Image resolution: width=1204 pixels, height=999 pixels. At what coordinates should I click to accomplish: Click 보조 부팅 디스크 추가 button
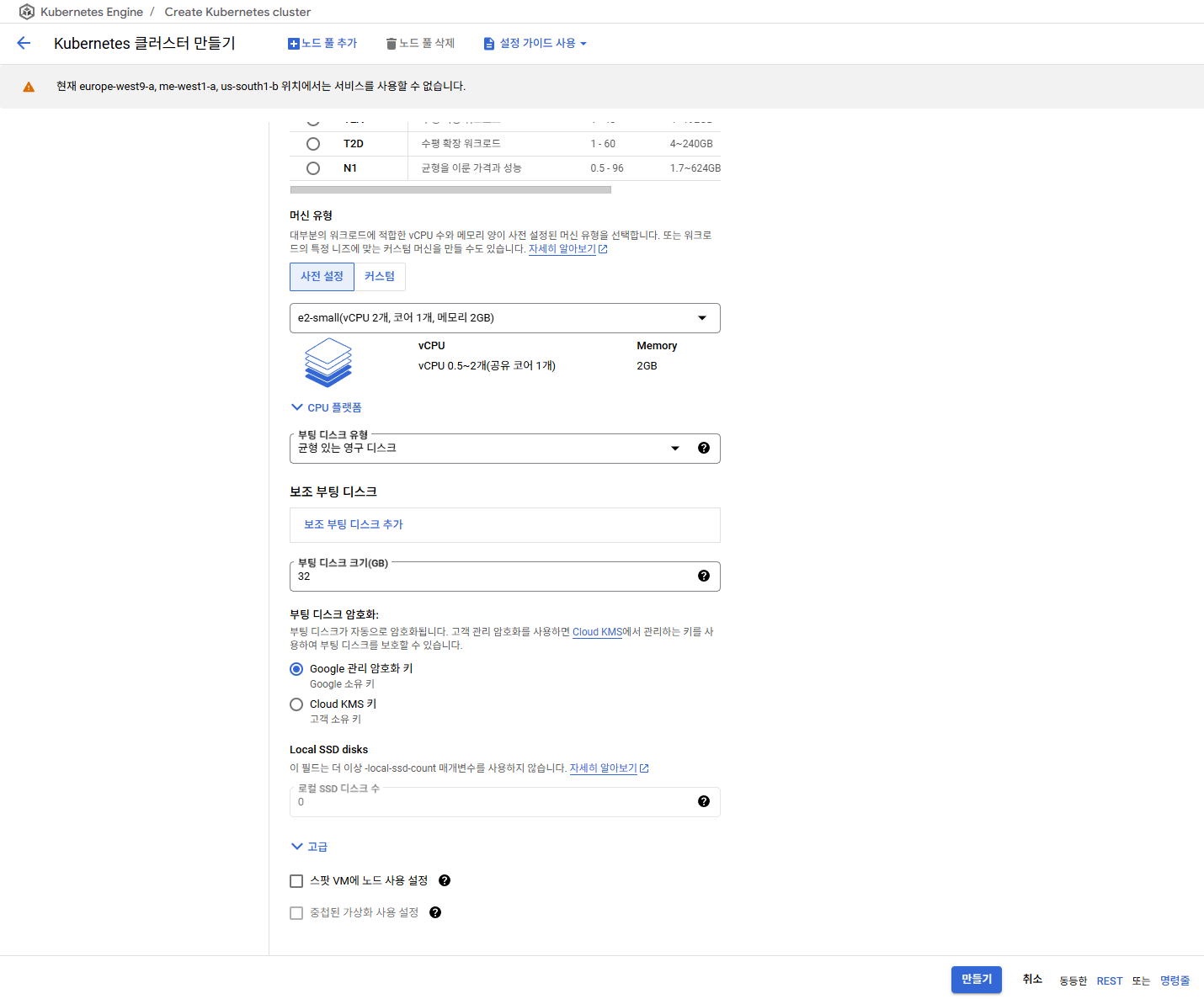tap(354, 524)
